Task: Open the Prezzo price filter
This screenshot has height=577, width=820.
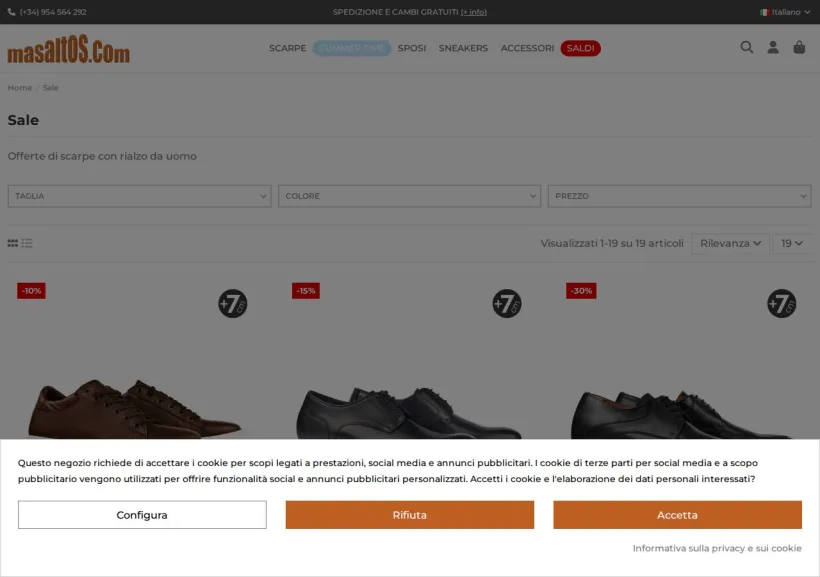Action: click(x=679, y=196)
